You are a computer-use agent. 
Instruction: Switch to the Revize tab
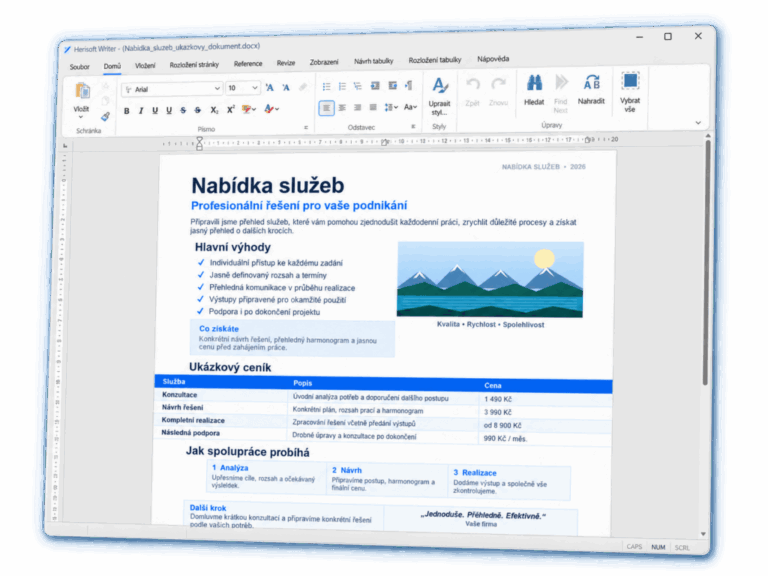tap(286, 63)
